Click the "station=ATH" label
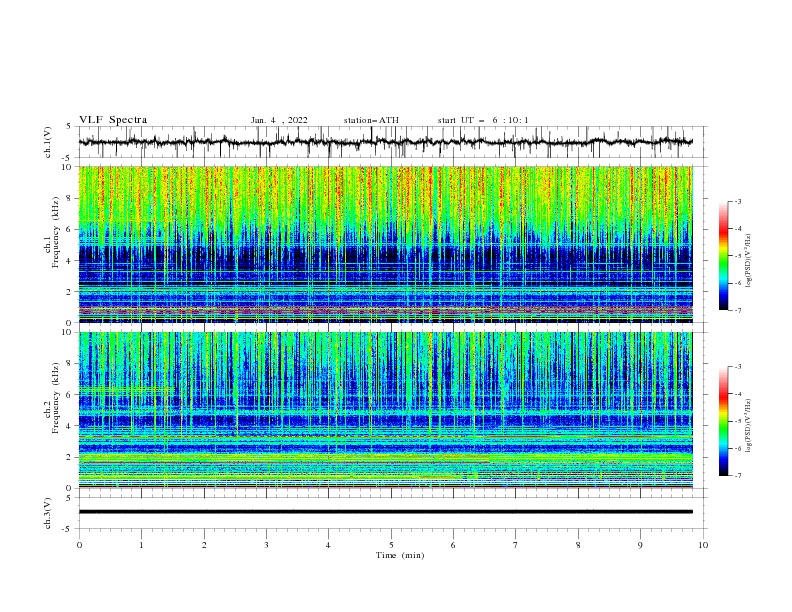The image size is (792, 612). pos(371,120)
